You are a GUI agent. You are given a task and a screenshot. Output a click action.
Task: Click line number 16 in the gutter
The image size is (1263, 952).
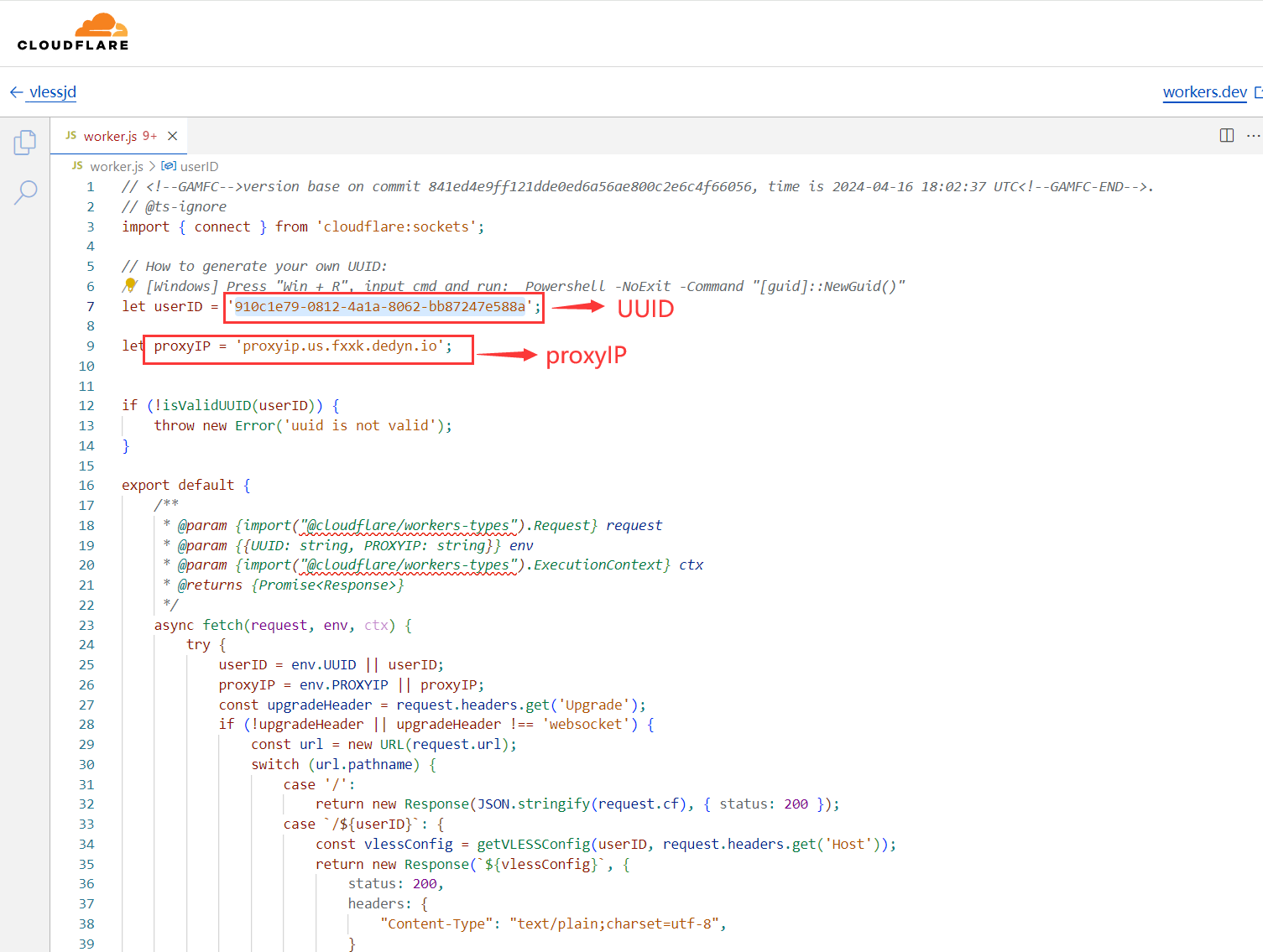(x=86, y=486)
